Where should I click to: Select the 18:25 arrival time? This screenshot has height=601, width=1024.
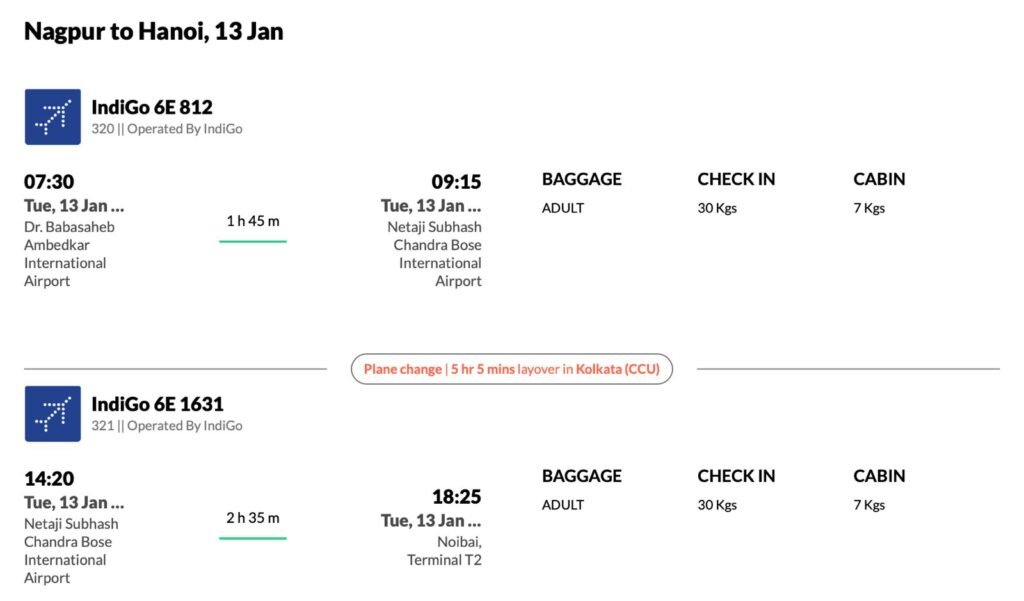coord(456,497)
